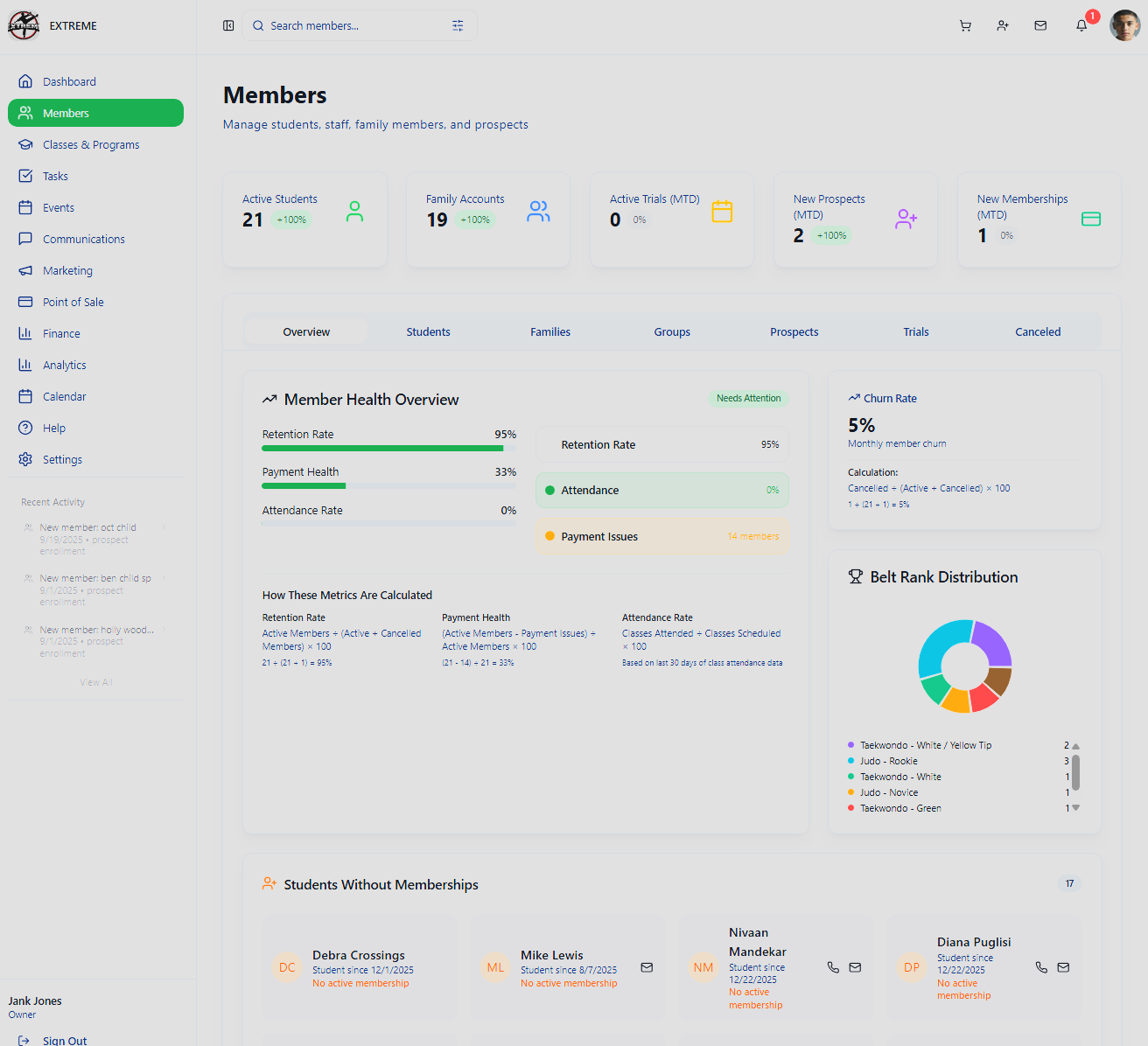Click the Classes & Programs graduation cap icon
This screenshot has width=1148, height=1046.
pos(25,144)
